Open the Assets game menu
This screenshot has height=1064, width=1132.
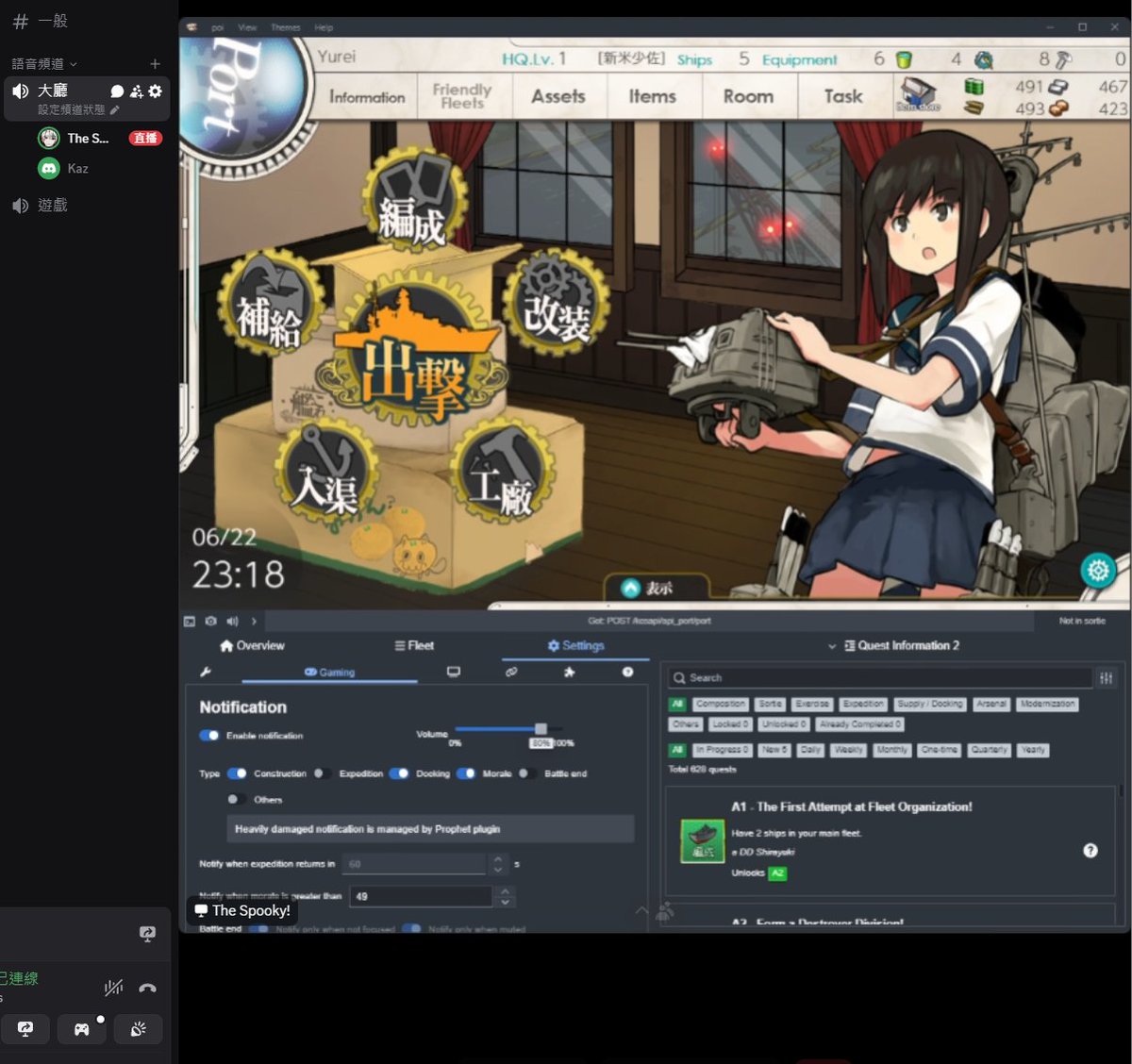[558, 96]
